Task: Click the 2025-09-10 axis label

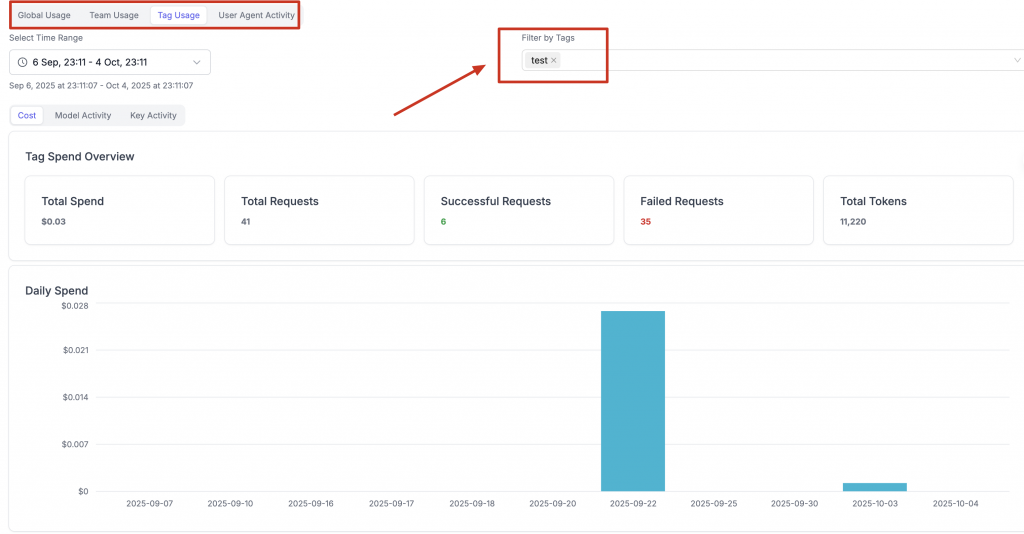Action: (230, 503)
